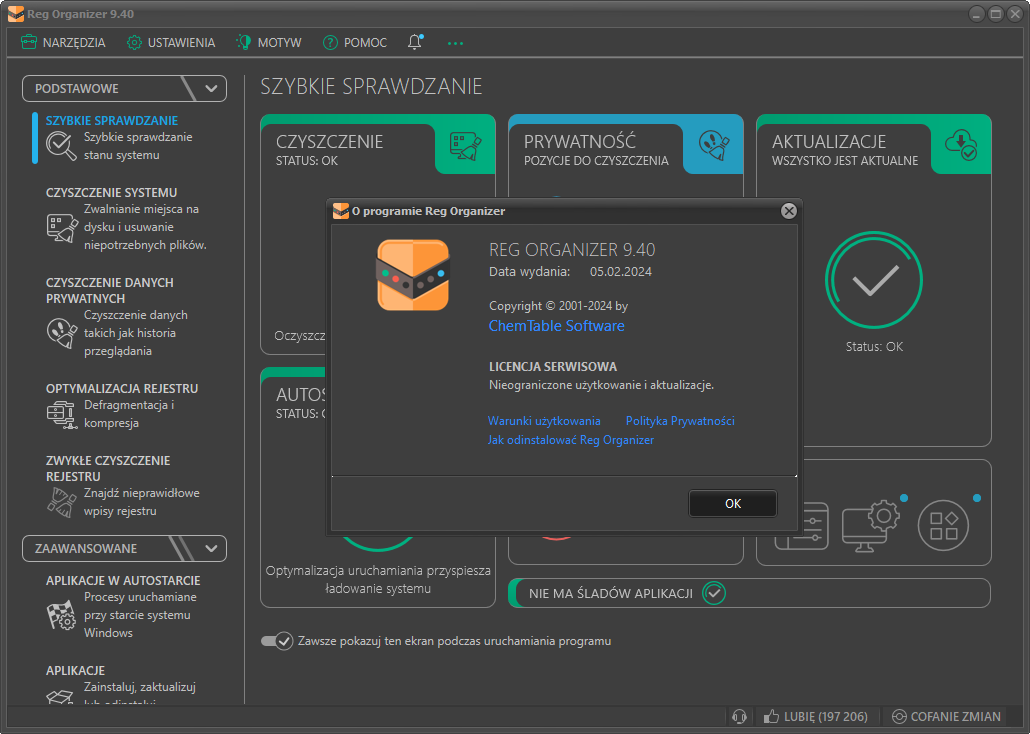Open the Motyw theme menu

pyautogui.click(x=269, y=43)
